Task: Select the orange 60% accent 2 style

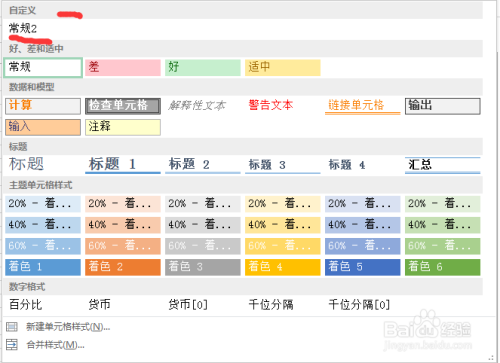Action: (x=123, y=246)
